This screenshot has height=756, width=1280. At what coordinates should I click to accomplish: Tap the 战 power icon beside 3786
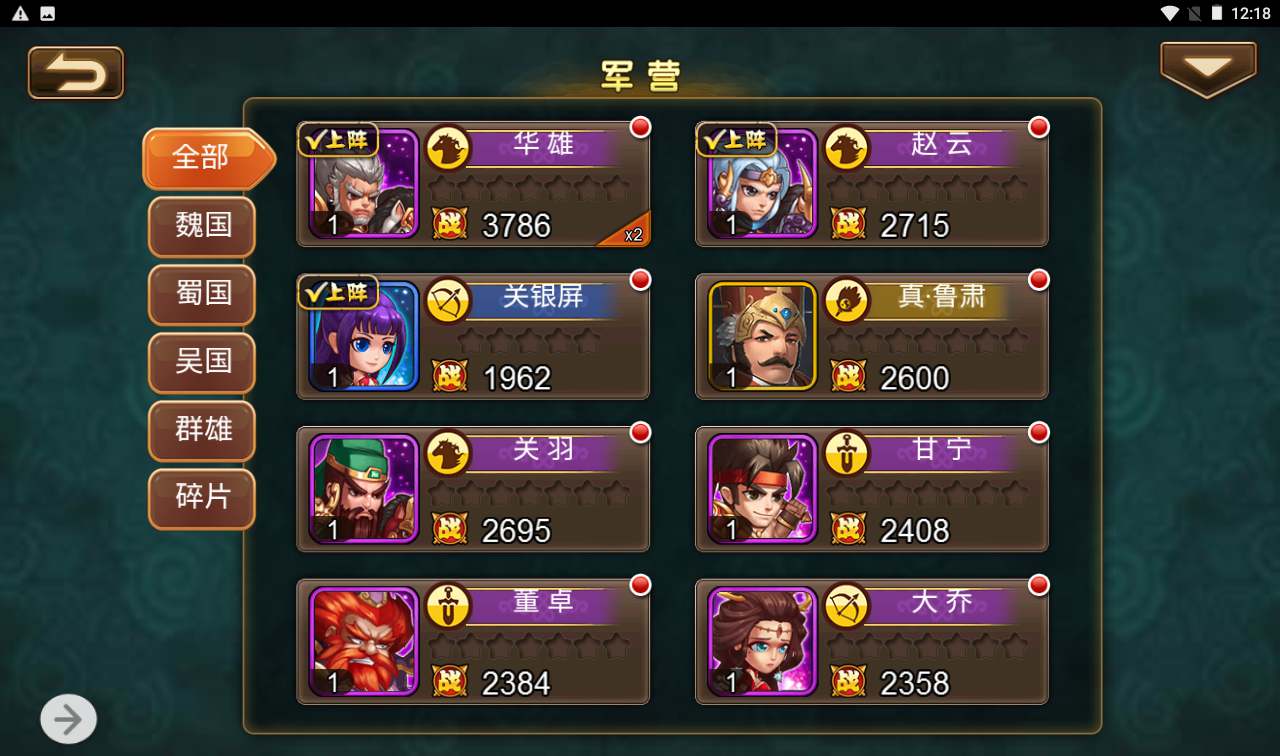450,224
